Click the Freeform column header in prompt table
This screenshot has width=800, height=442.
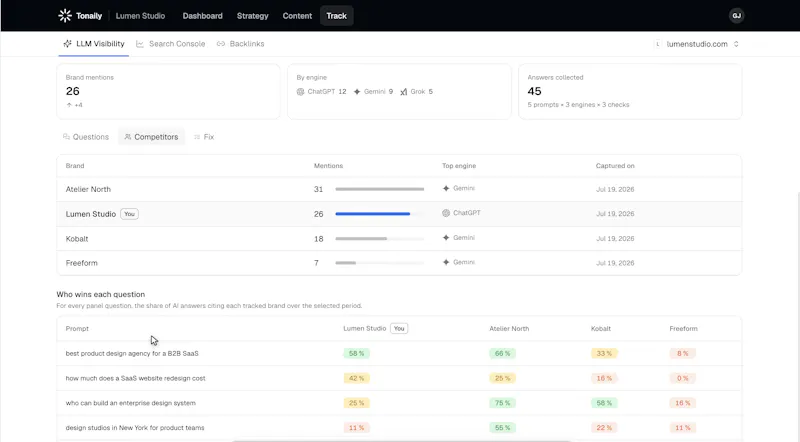[683, 329]
